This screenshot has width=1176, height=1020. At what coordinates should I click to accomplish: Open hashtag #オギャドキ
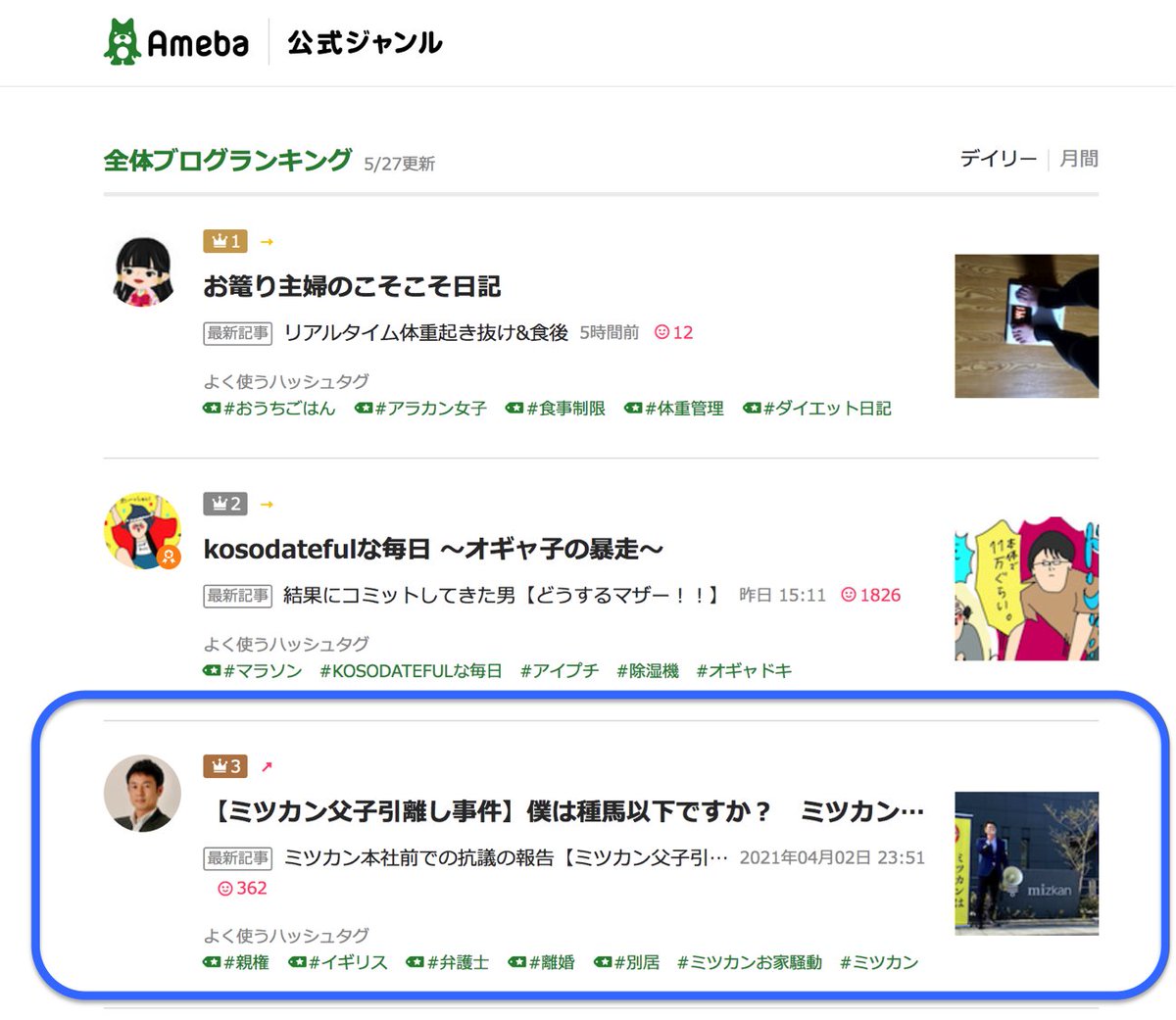pyautogui.click(x=744, y=671)
